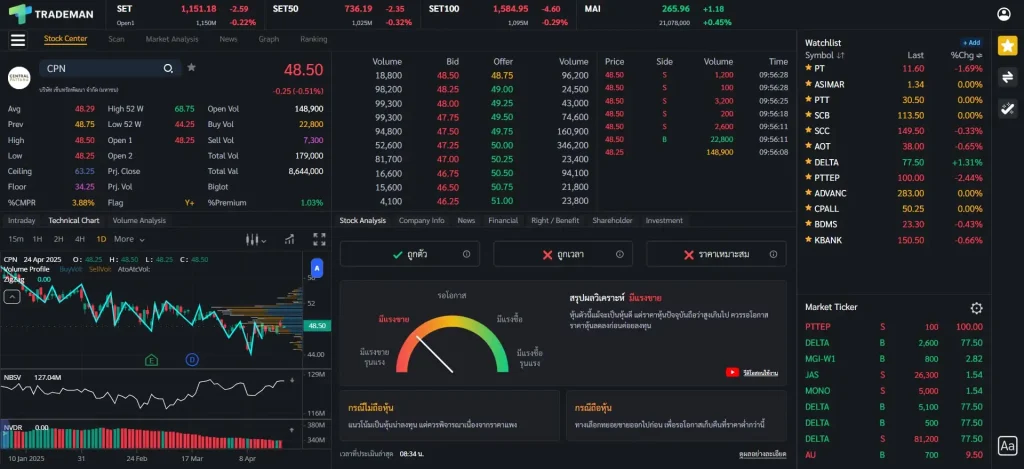Click the + Add watchlist button
This screenshot has width=1024, height=469.
click(971, 42)
